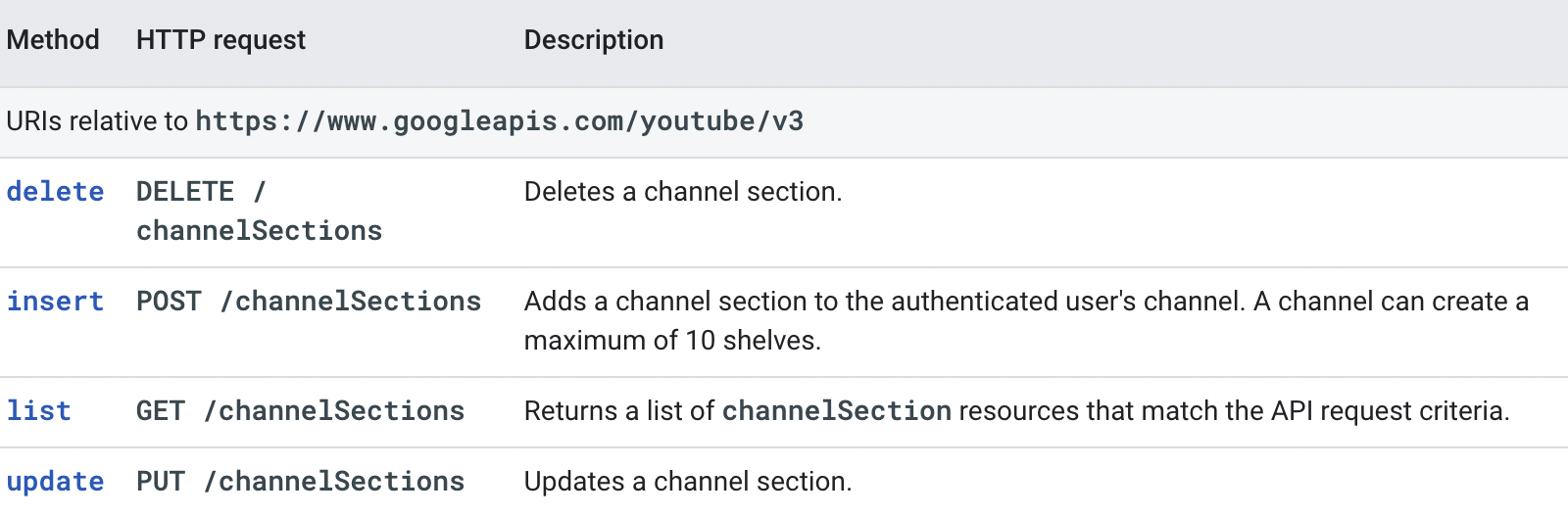Click the Method column header

53,40
